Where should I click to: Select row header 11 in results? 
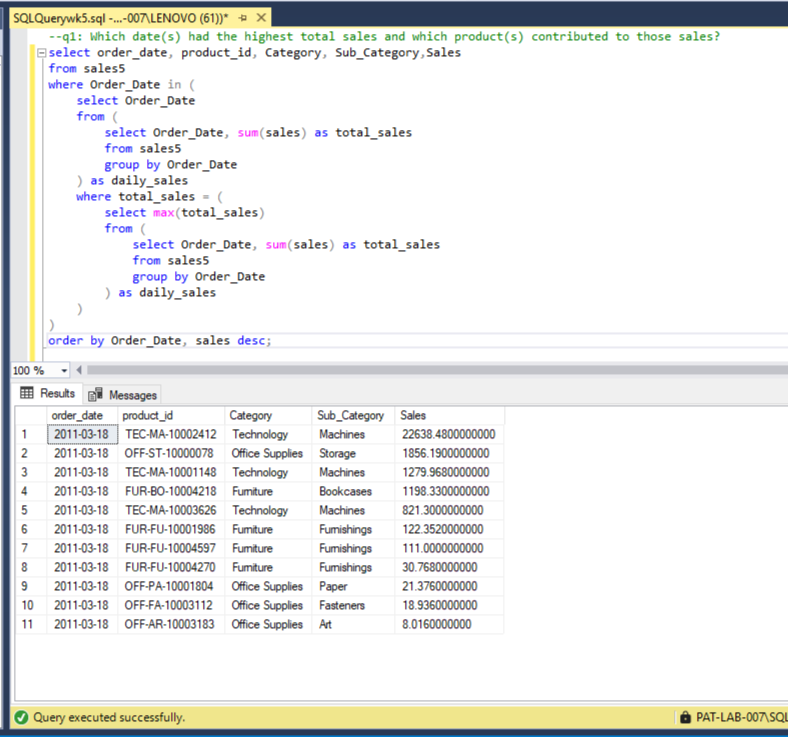[31, 624]
